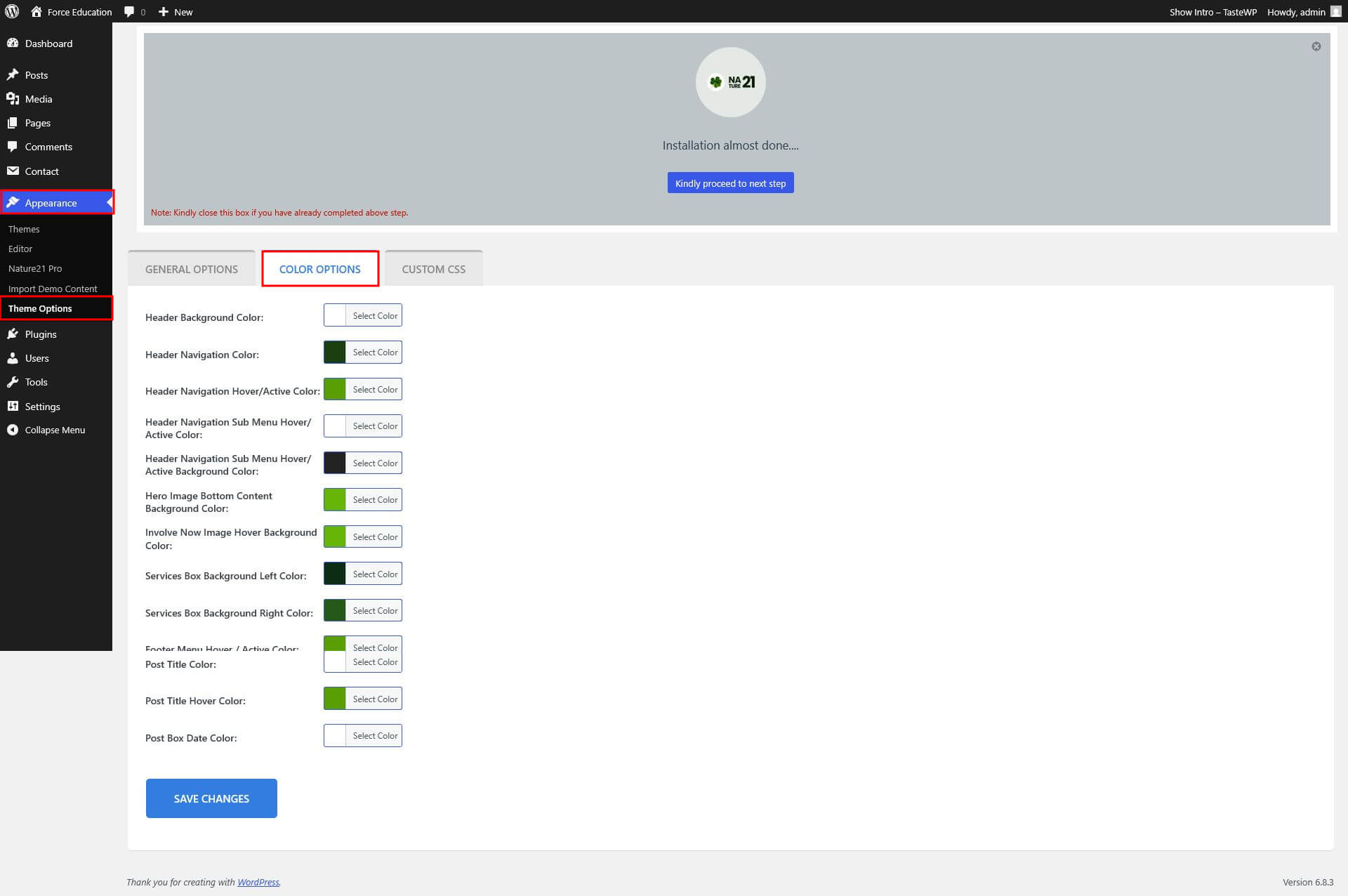Click the WordPress logo icon
This screenshot has width=1348, height=896.
(12, 11)
